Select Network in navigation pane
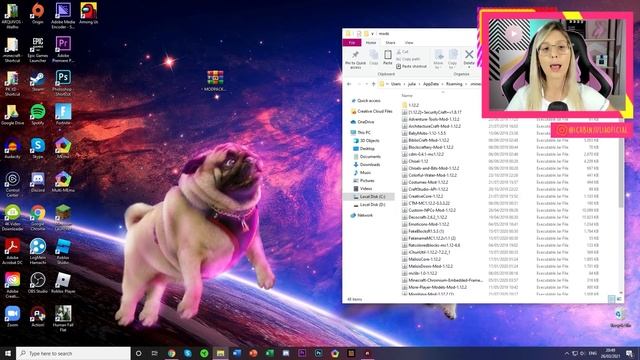The width and height of the screenshot is (640, 360). pyautogui.click(x=362, y=215)
